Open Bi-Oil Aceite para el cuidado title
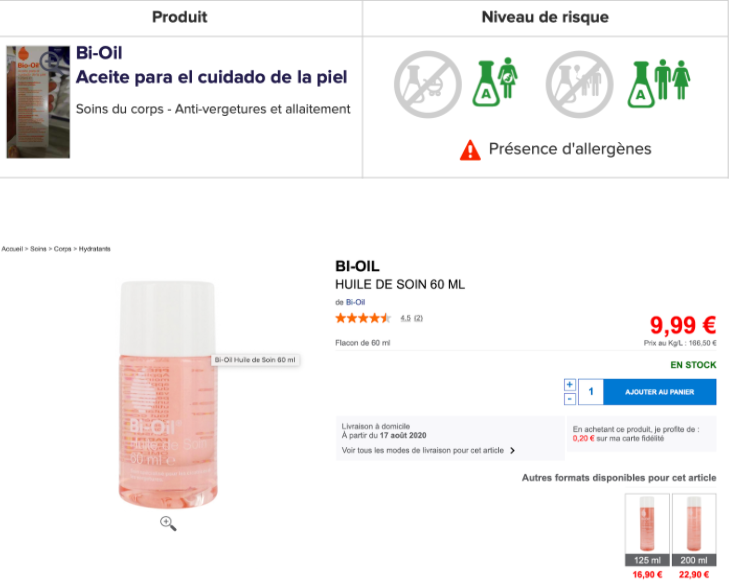 point(212,65)
